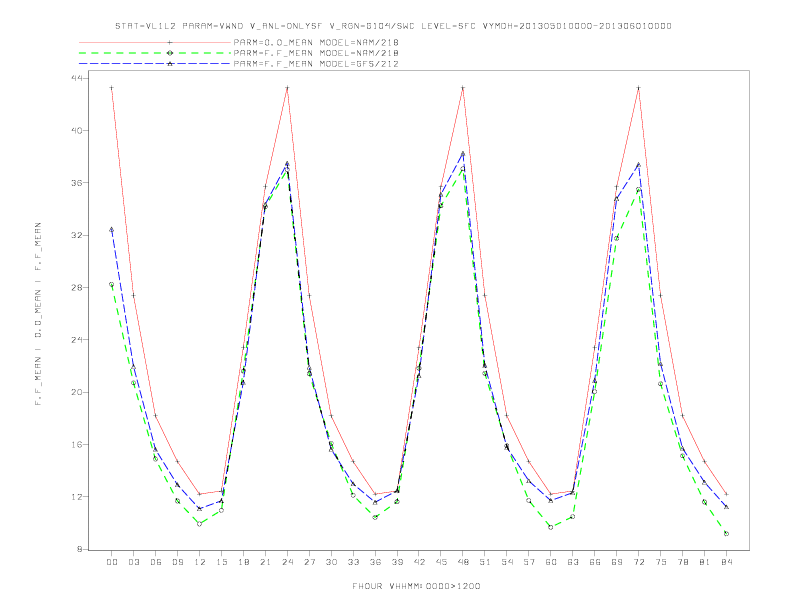Click the y-axis title F.F_MEAN | O.O_MEAN | F.F_MEAN
792x612 pixels.
tap(38, 314)
